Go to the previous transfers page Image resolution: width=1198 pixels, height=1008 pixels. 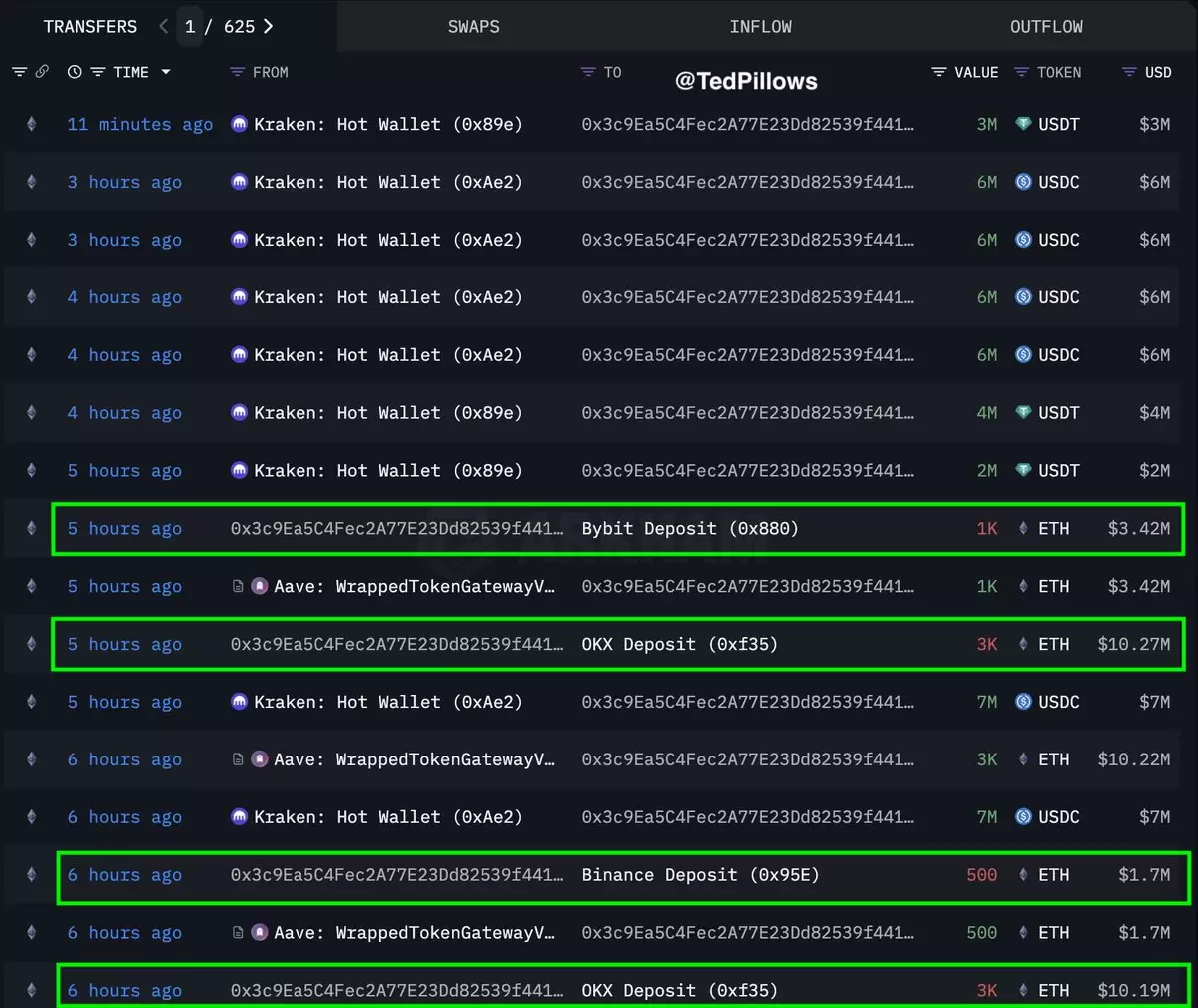click(164, 26)
